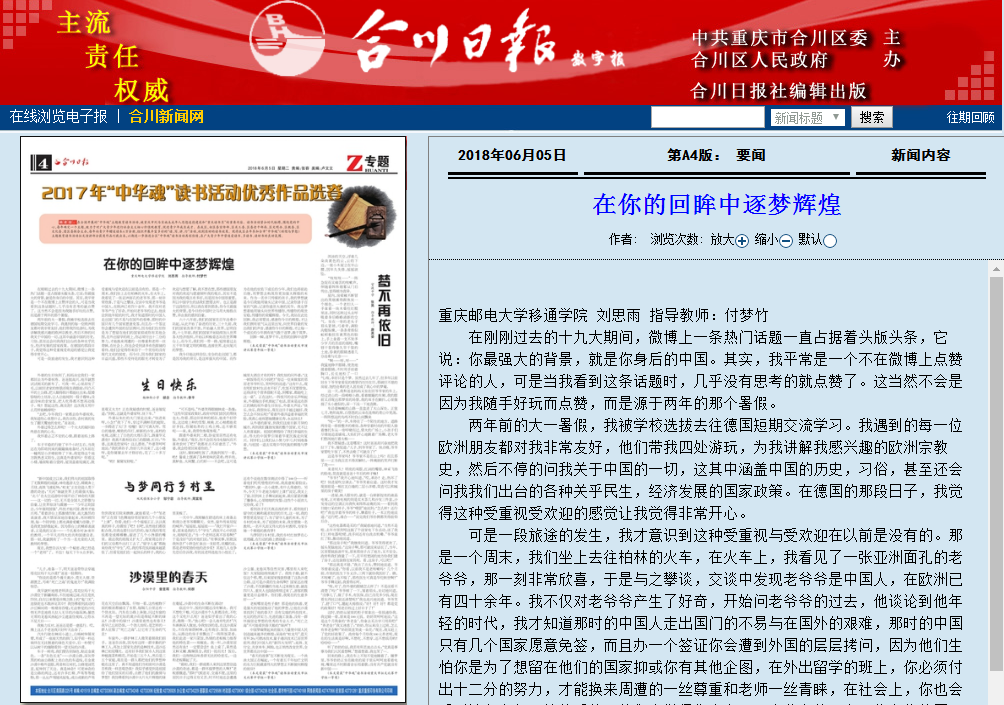Open 往期回顾 past issues
The image size is (1004, 705).
coord(970,118)
